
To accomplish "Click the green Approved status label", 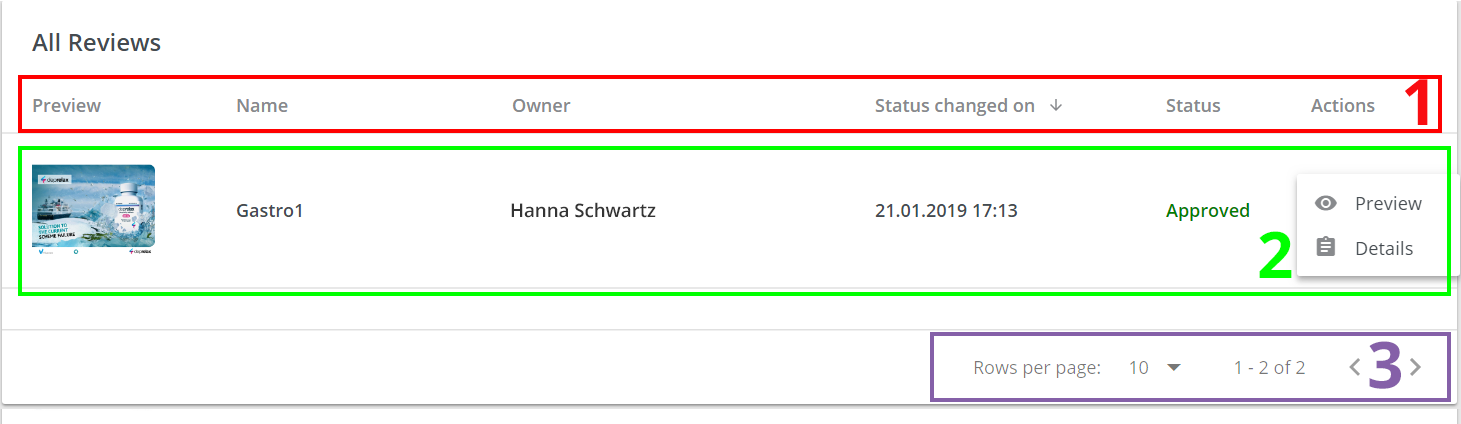I will pyautogui.click(x=1207, y=210).
